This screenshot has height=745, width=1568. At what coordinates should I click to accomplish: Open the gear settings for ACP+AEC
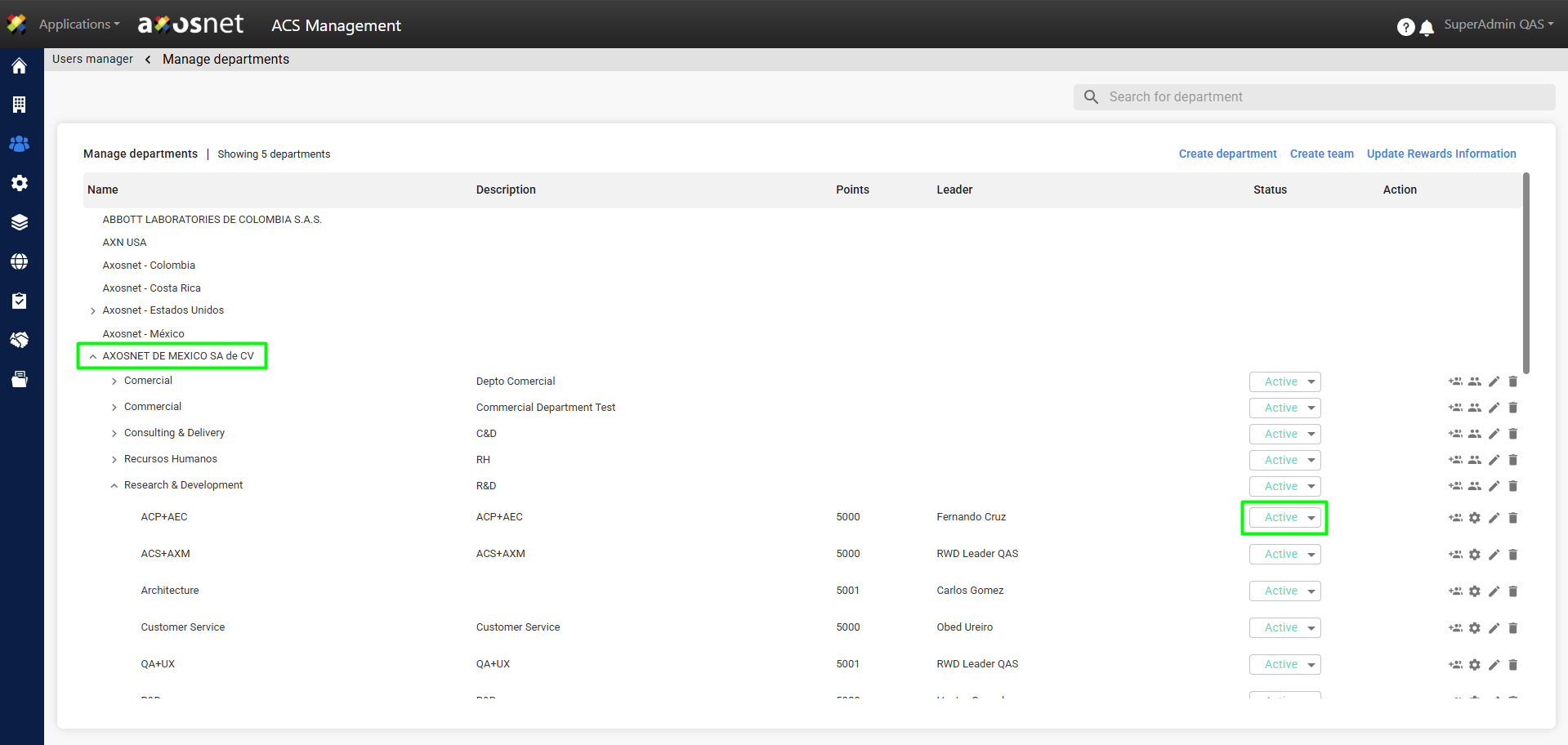pos(1474,518)
